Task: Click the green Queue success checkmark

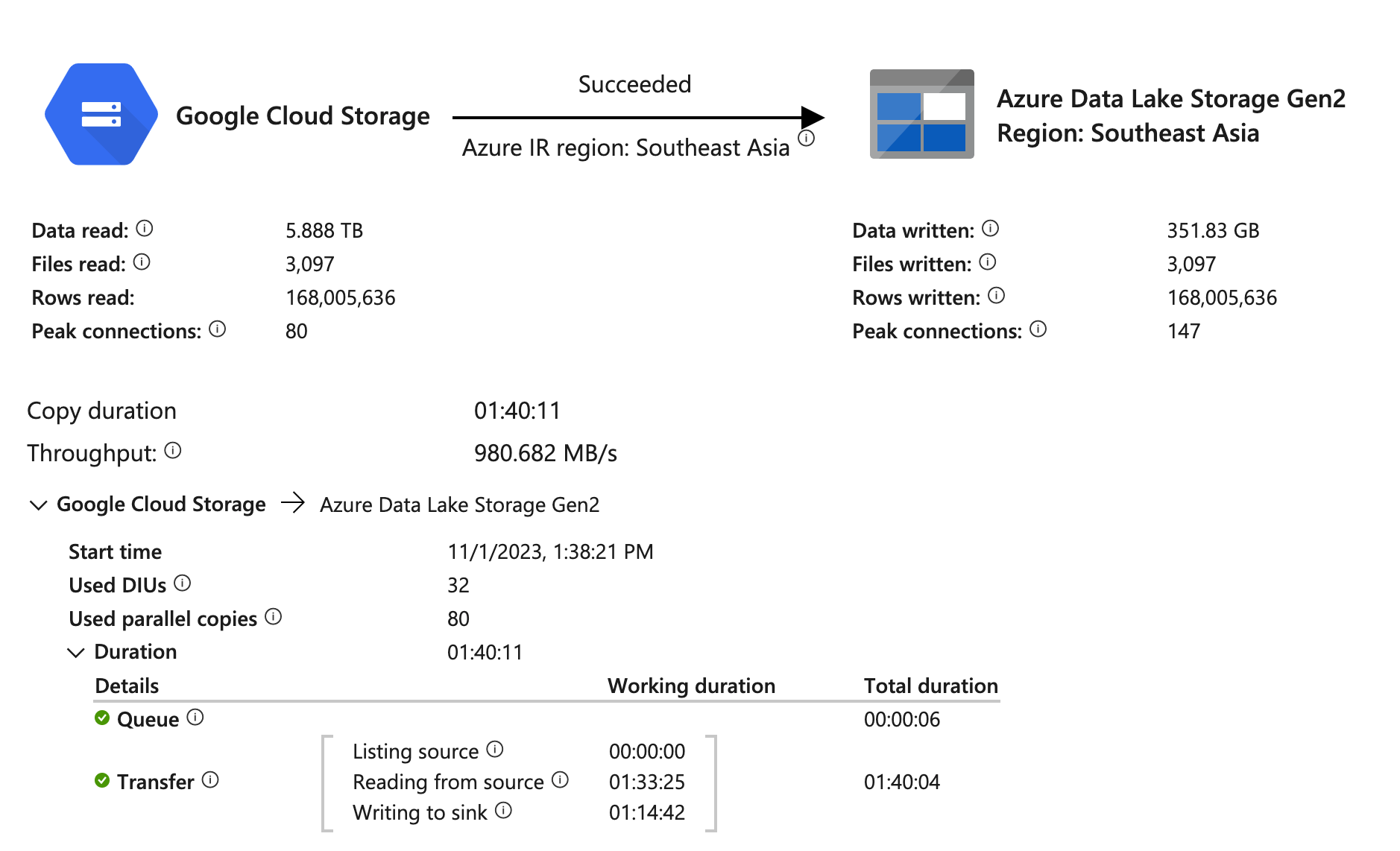Action: [x=102, y=718]
